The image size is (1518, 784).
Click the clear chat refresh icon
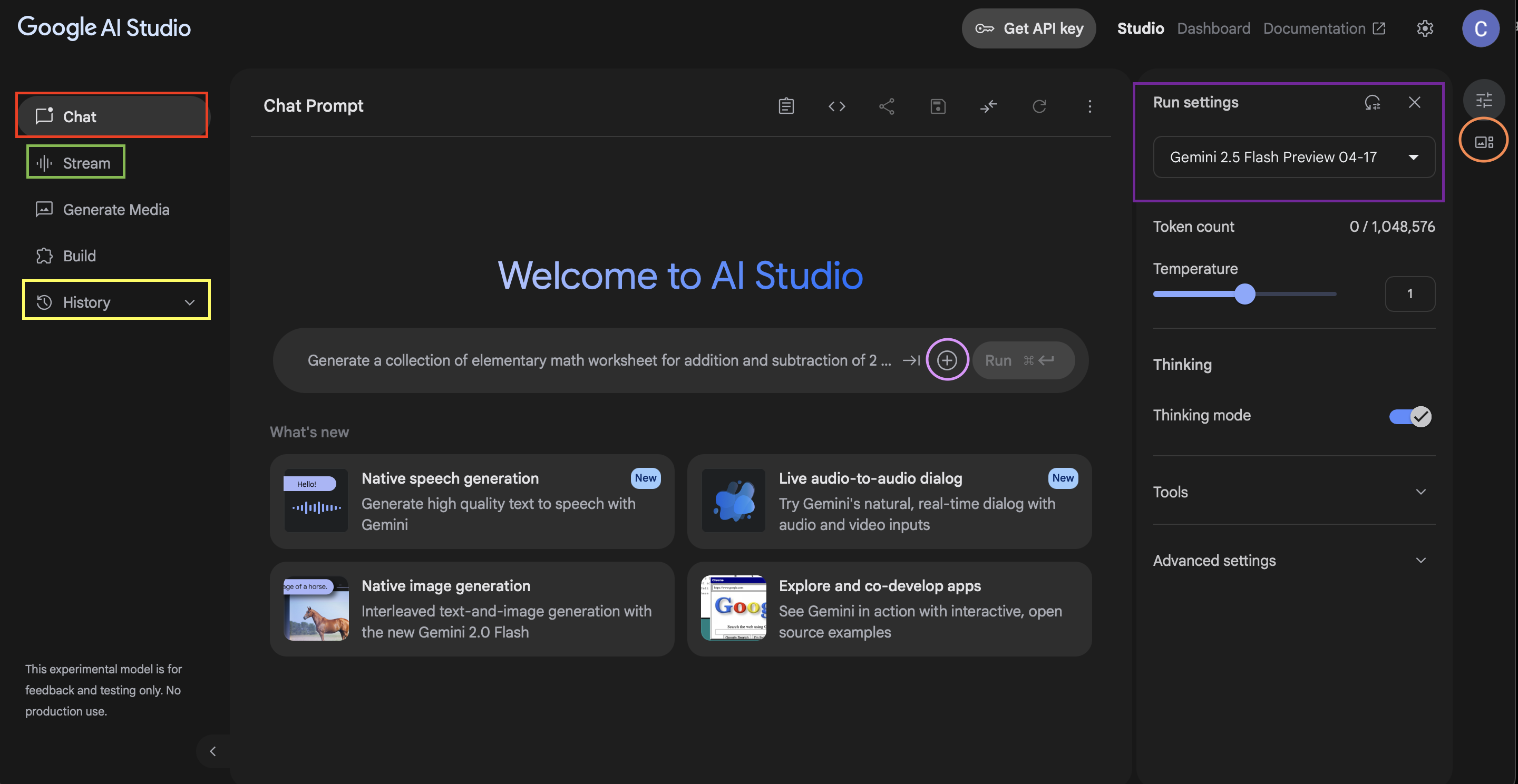1039,106
